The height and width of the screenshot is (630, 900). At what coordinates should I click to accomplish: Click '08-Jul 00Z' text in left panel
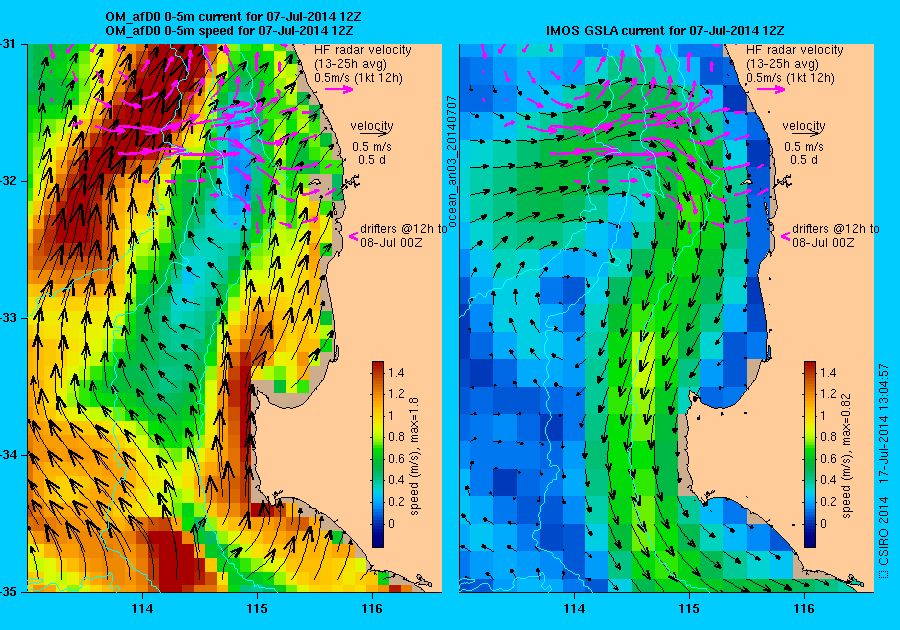coord(391,242)
